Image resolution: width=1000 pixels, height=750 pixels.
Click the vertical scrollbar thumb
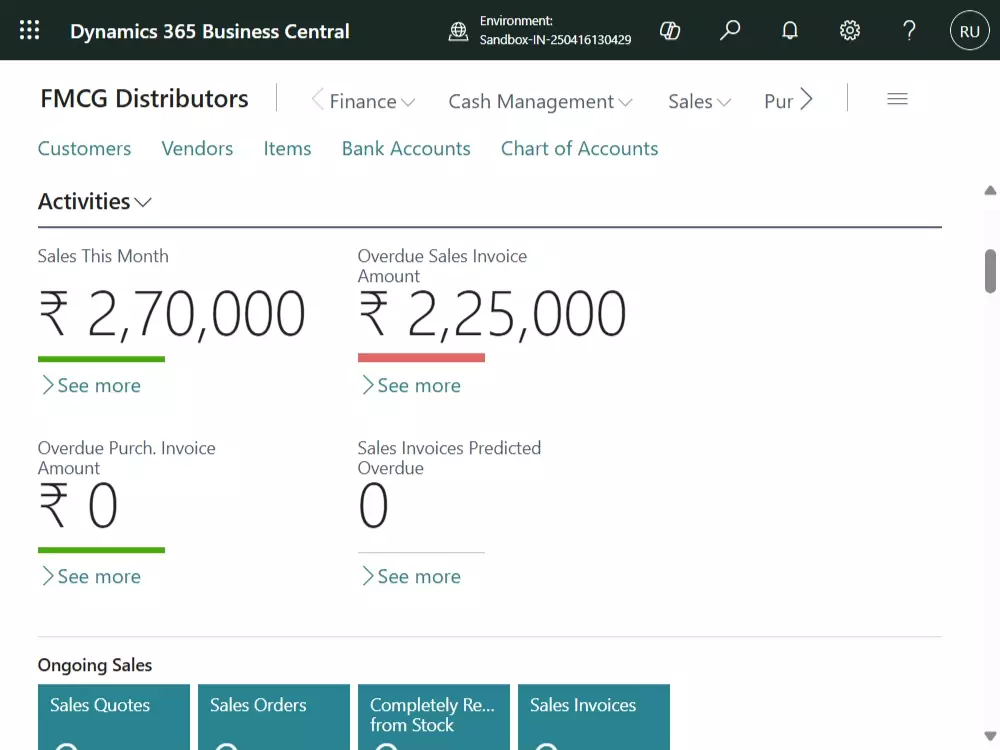click(990, 271)
